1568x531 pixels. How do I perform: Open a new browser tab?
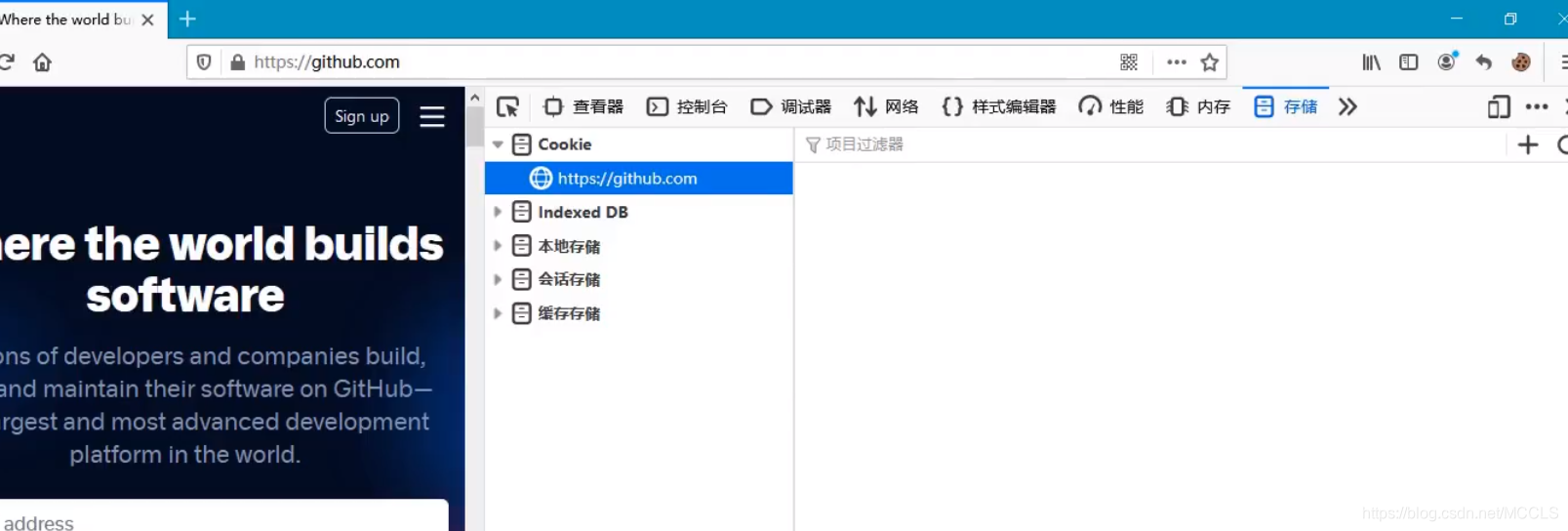click(187, 20)
